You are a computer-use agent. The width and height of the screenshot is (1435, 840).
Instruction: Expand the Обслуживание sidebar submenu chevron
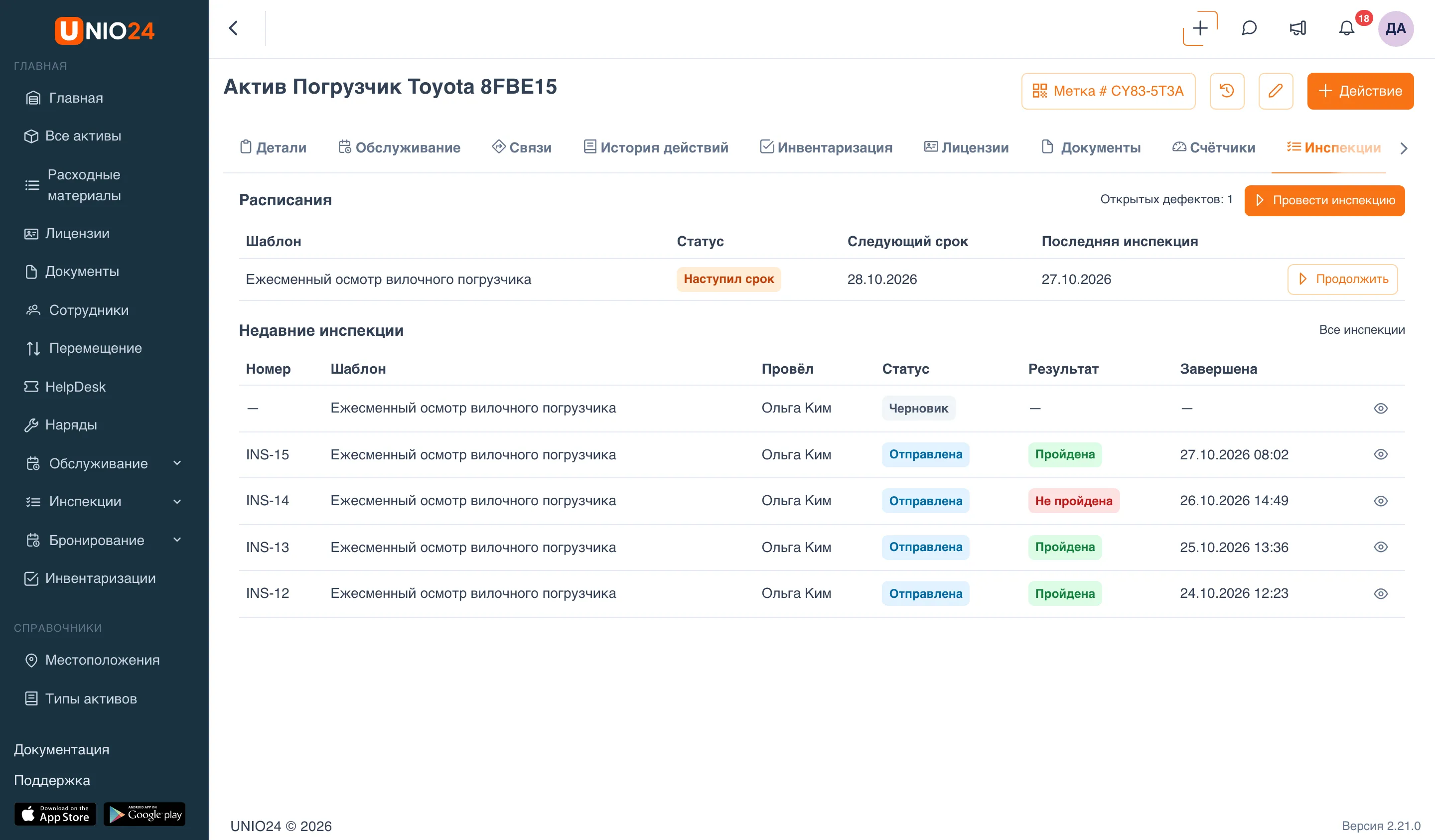coord(177,463)
